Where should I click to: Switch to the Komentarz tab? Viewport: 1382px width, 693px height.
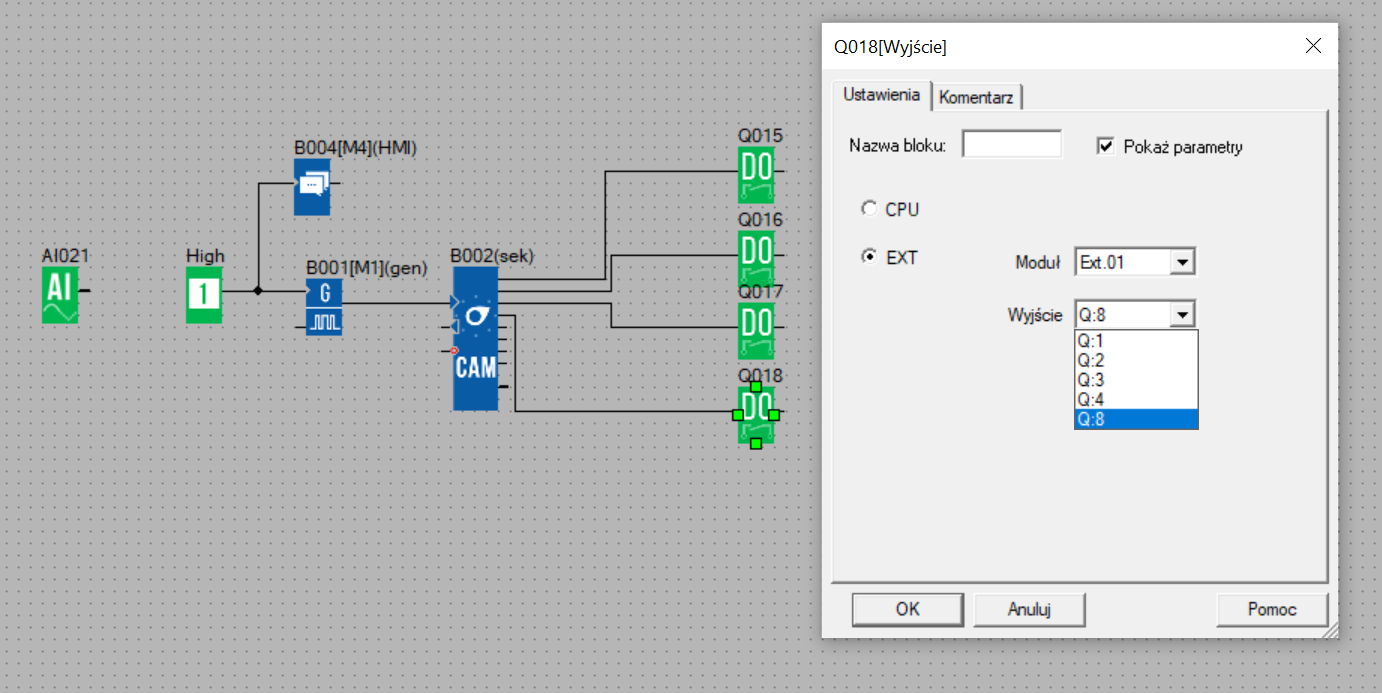click(x=976, y=98)
